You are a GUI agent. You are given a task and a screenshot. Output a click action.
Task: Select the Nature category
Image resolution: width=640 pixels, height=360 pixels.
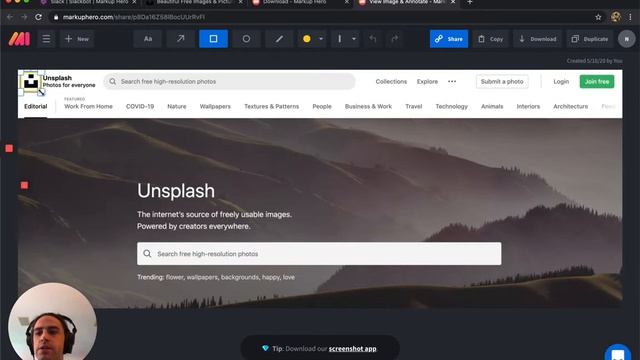click(x=177, y=107)
